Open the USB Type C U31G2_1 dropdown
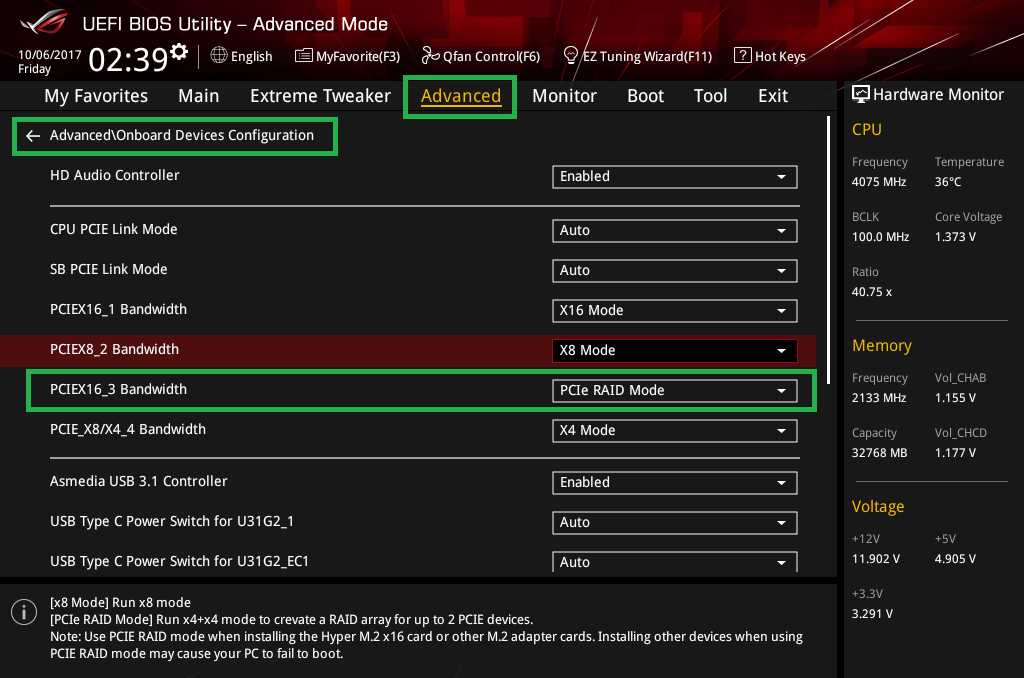Viewport: 1024px width, 678px height. 675,523
